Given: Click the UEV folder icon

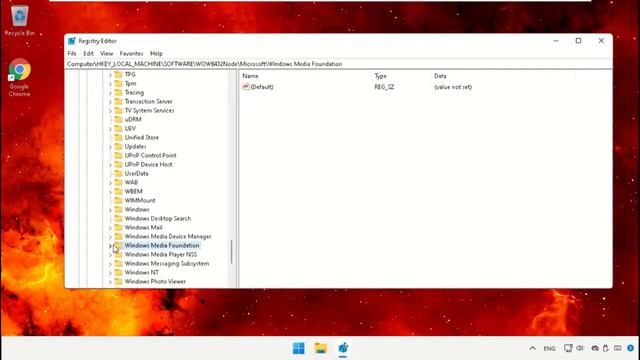Looking at the screenshot, I should (118, 128).
